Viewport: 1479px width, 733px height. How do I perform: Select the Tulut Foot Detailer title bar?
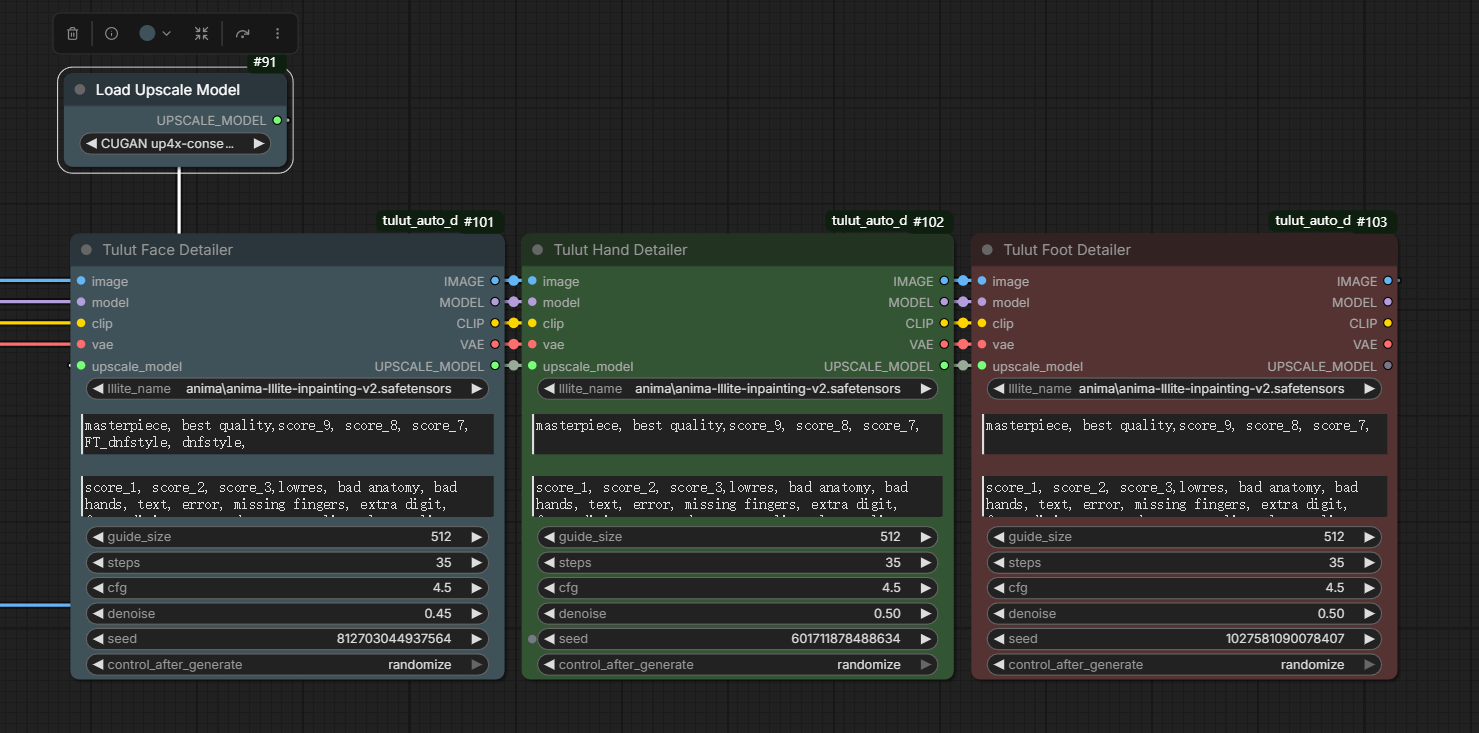point(1184,250)
